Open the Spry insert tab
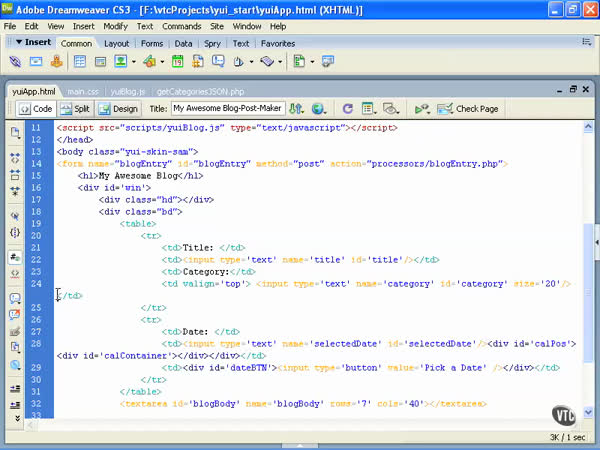The height and width of the screenshot is (450, 600). [x=214, y=44]
